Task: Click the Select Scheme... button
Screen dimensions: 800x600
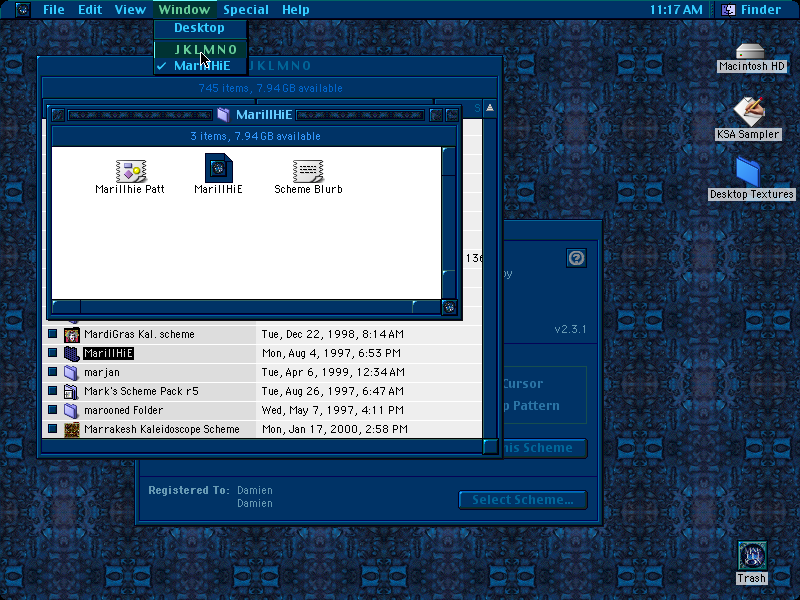Action: pyautogui.click(x=523, y=500)
